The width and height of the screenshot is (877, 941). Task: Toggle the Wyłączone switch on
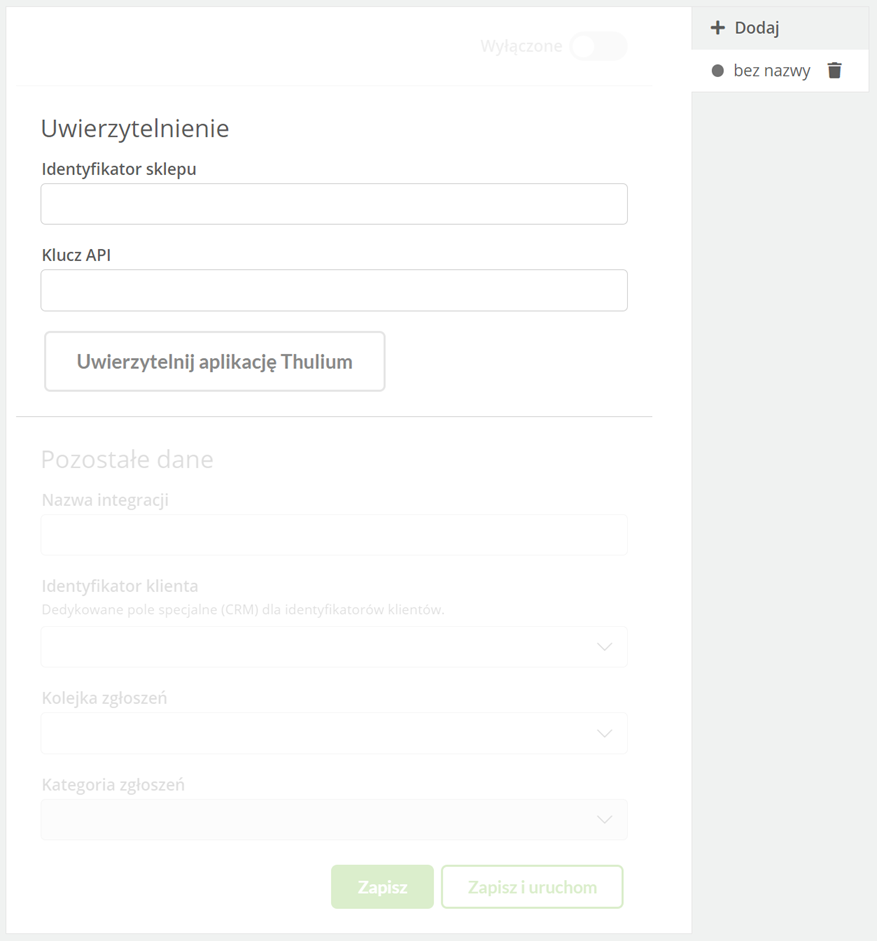tap(598, 46)
